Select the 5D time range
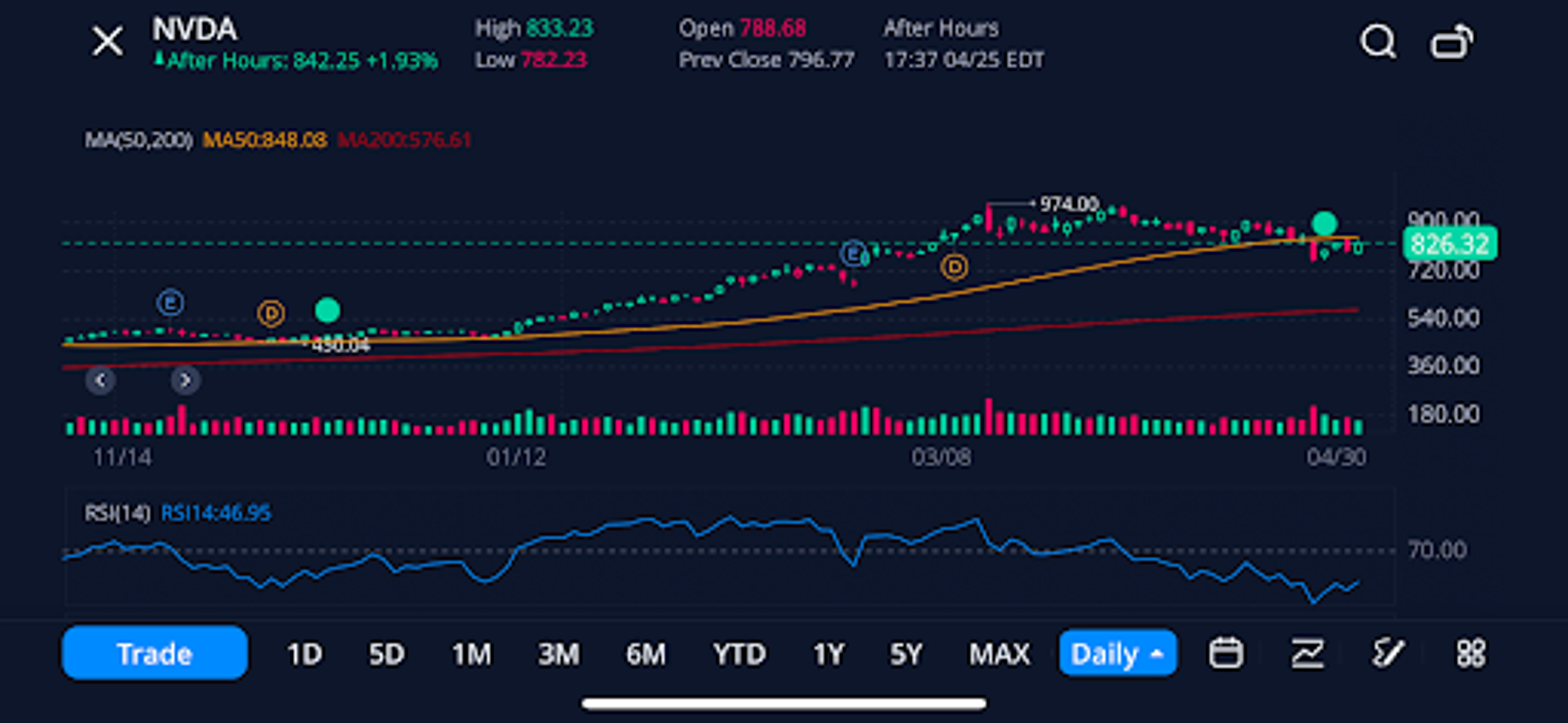Screen dimensions: 1568x723 pos(387,654)
